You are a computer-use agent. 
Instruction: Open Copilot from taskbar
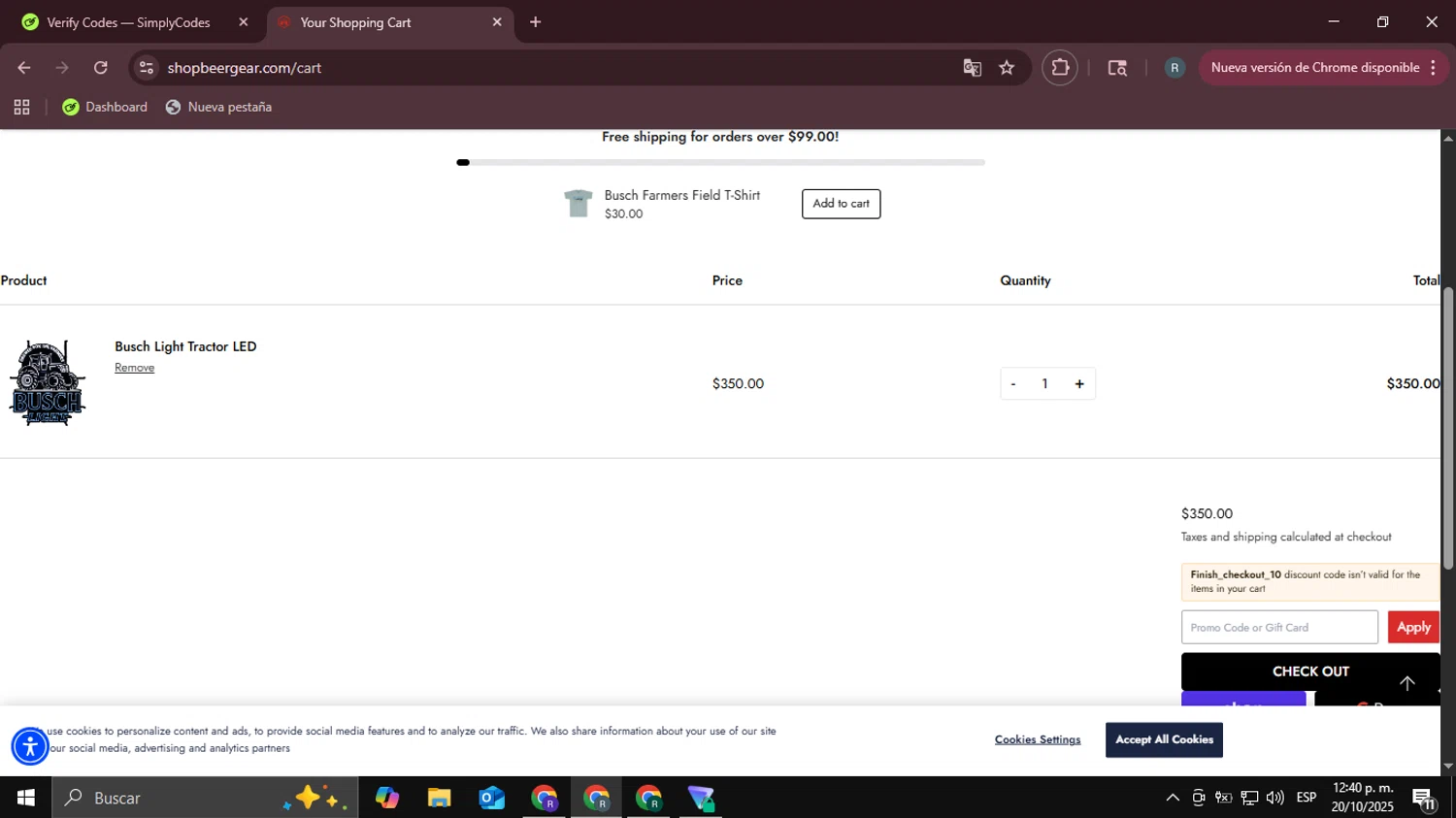(x=387, y=798)
